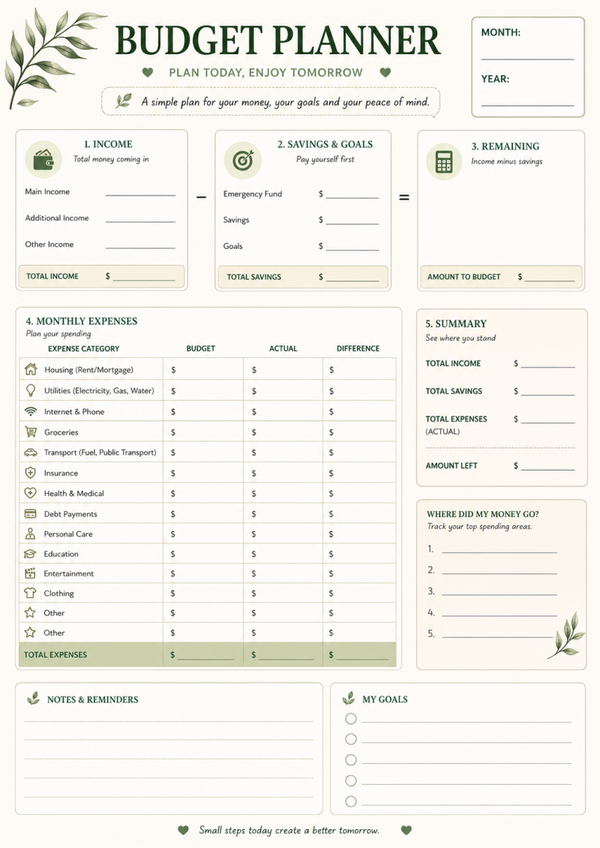This screenshot has height=848, width=600.
Task: Click the wifi icon next to Internet & Phone
Action: [x=31, y=412]
